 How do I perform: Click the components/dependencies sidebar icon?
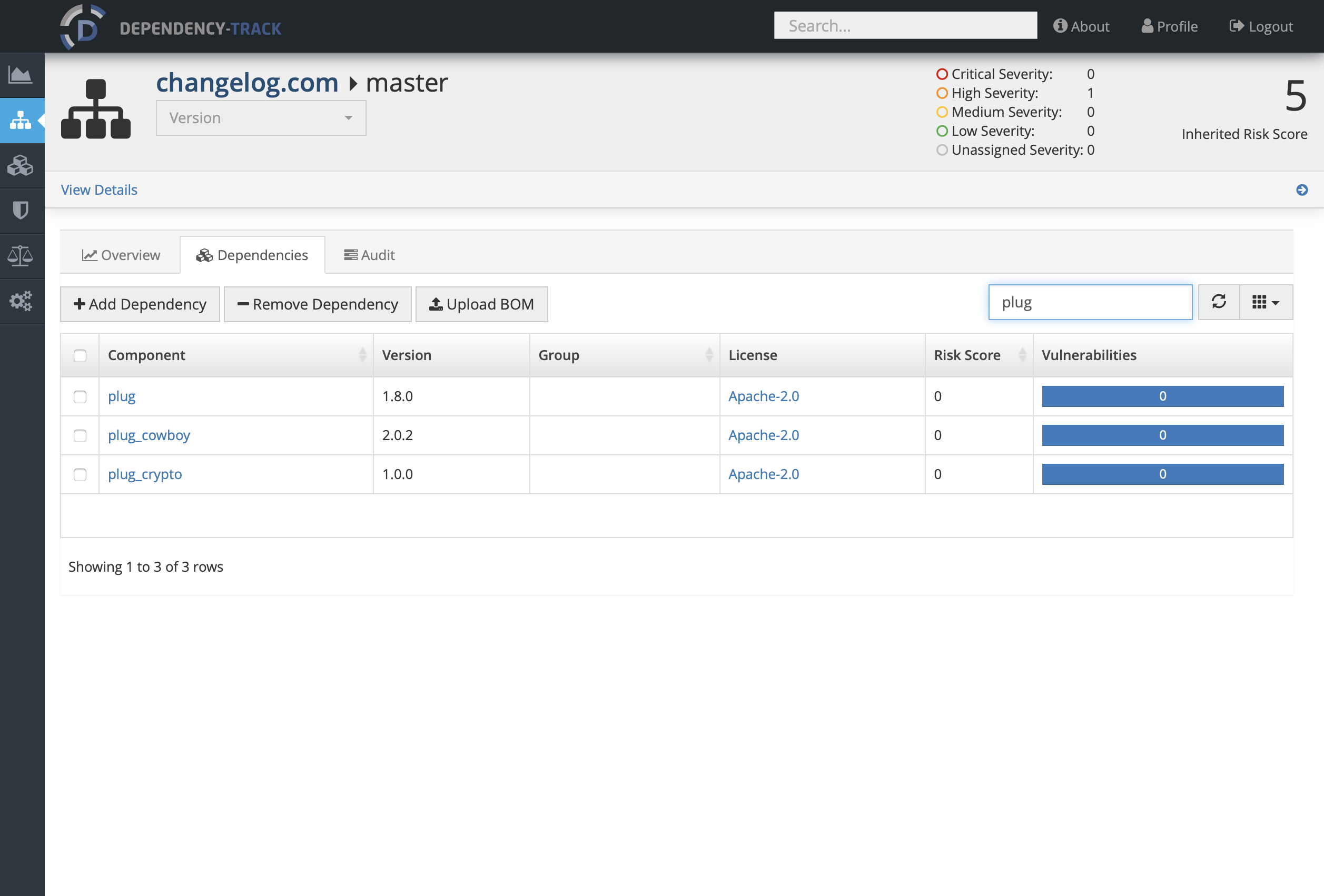22,163
